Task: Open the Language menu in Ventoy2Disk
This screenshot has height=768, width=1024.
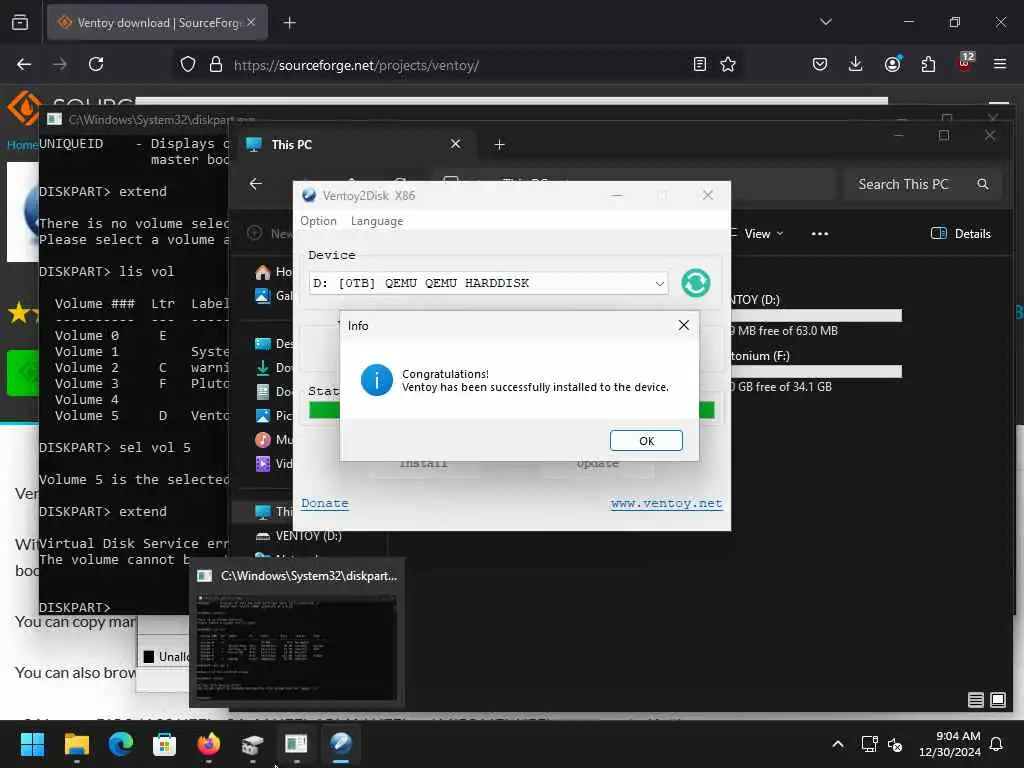Action: tap(377, 221)
